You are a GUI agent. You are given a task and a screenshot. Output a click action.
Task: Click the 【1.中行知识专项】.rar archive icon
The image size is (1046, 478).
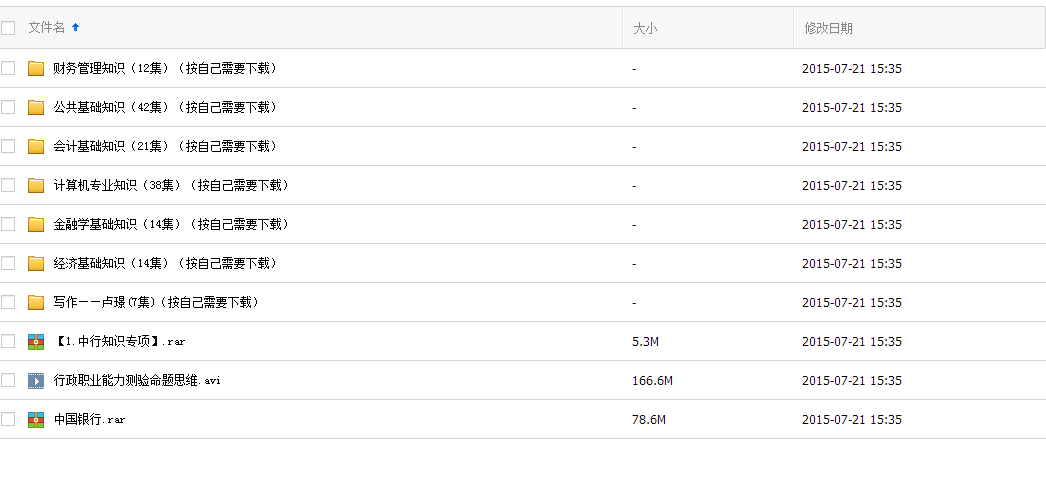pyautogui.click(x=36, y=341)
